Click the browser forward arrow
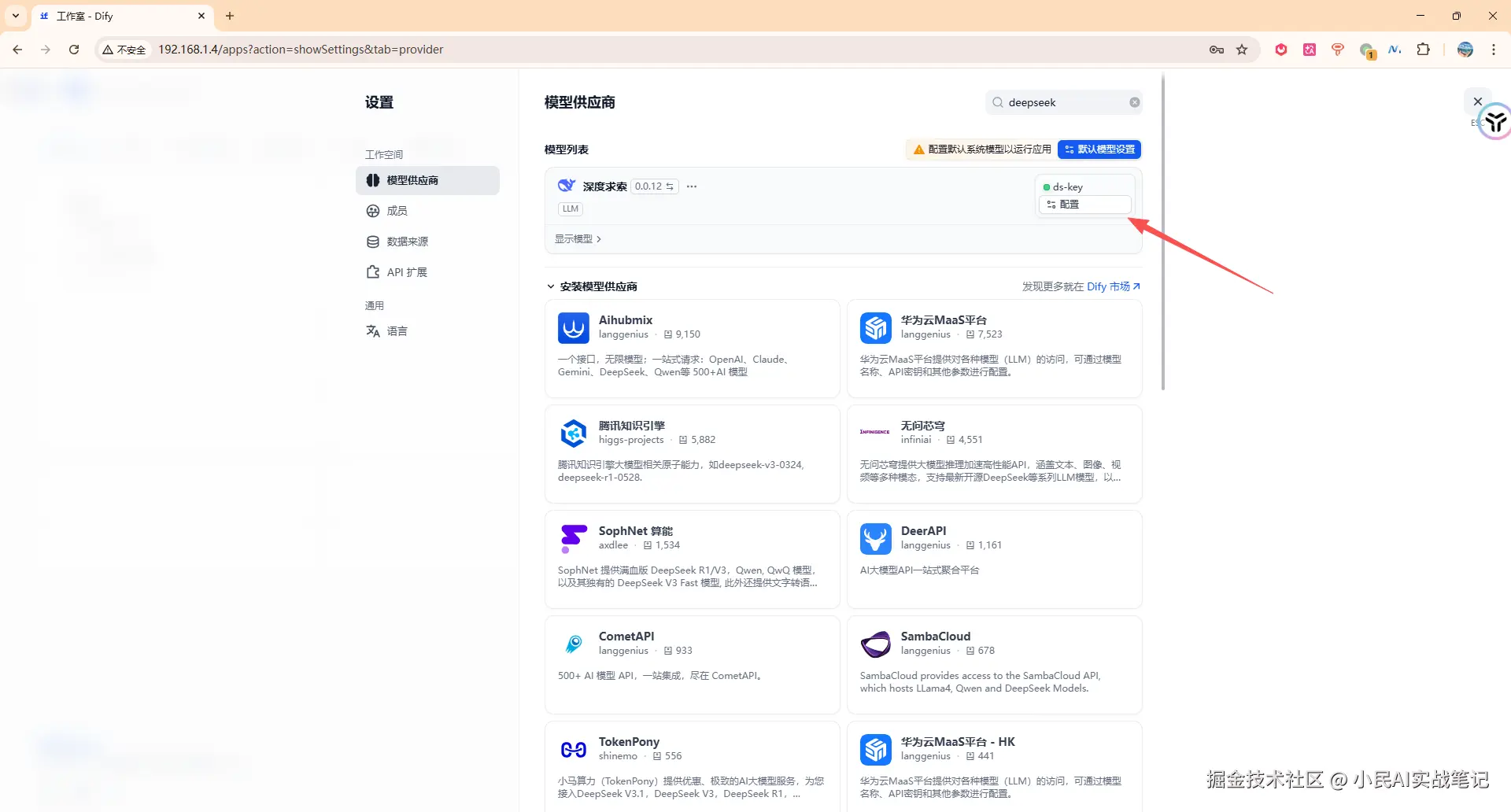The image size is (1511, 812). click(46, 50)
